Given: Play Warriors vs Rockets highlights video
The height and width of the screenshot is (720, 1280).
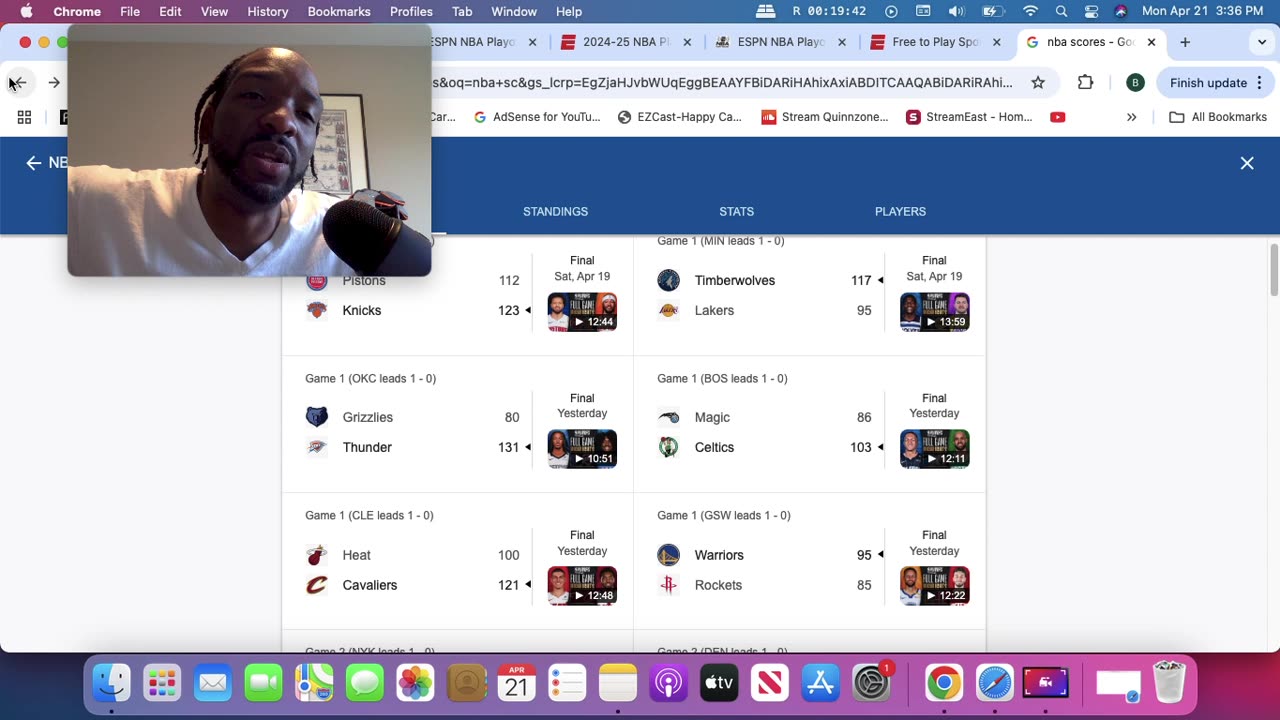Looking at the screenshot, I should [934, 586].
